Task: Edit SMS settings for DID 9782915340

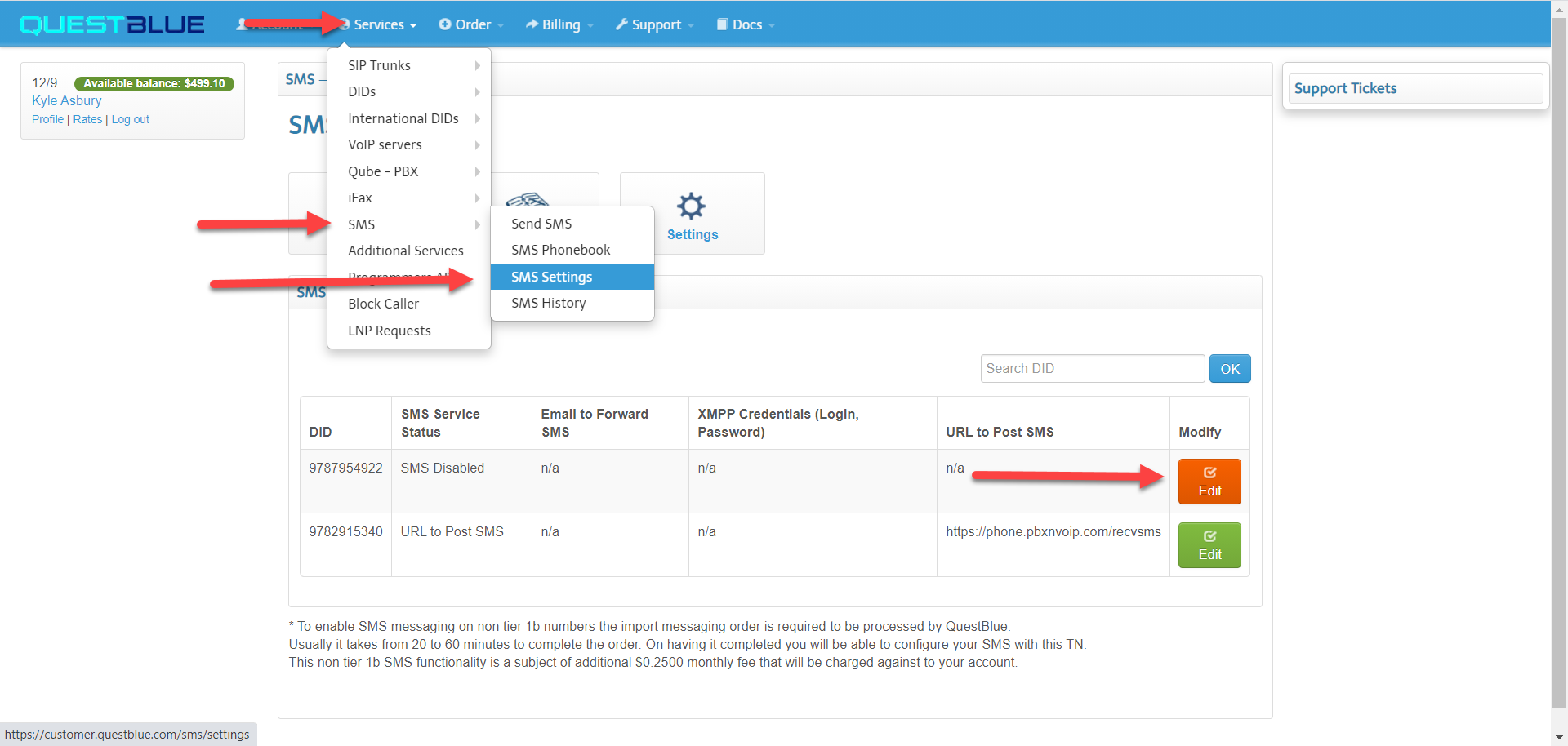Action: (x=1209, y=545)
